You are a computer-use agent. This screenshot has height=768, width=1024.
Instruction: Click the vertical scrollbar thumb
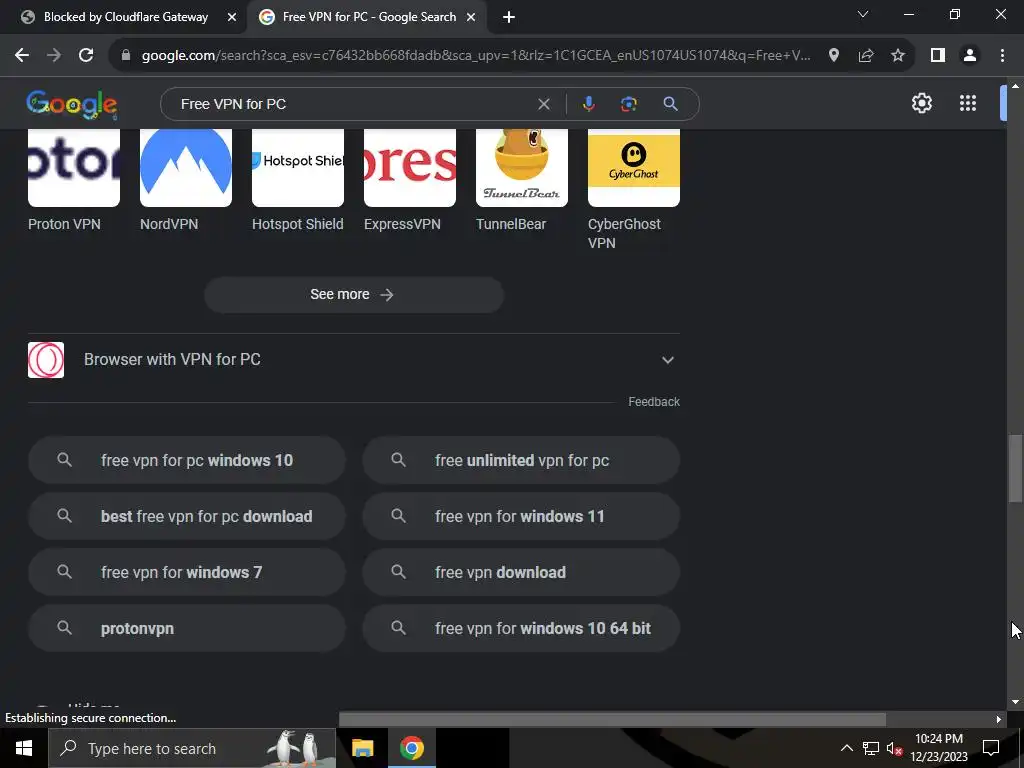click(1015, 468)
